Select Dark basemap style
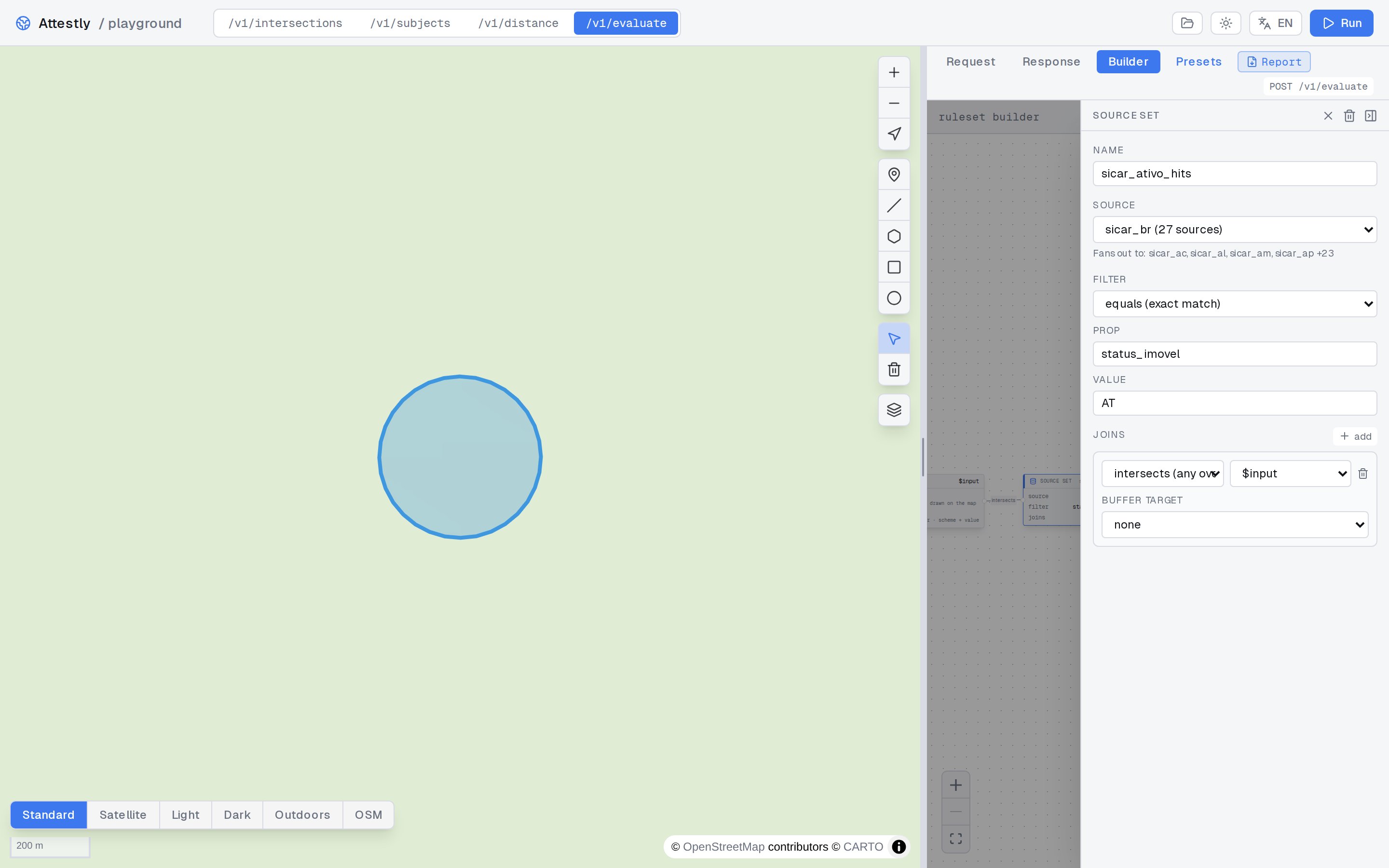This screenshot has width=1389, height=868. pos(237,815)
